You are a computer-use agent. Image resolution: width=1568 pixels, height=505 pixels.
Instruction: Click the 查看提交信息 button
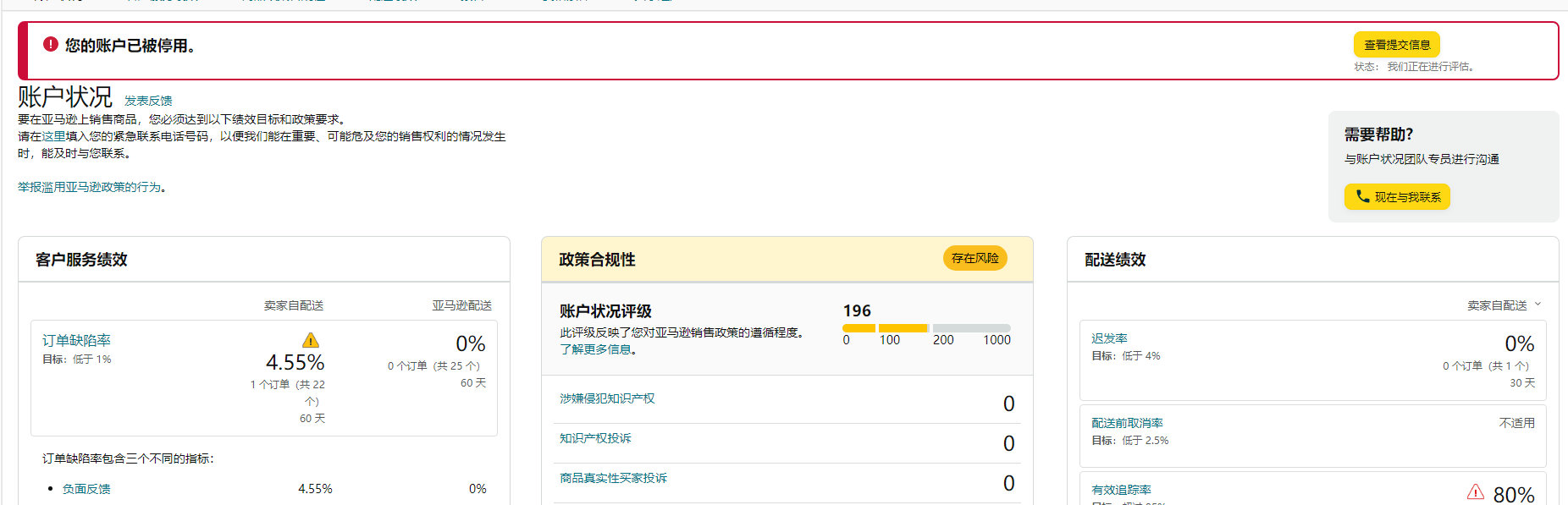coord(1397,44)
